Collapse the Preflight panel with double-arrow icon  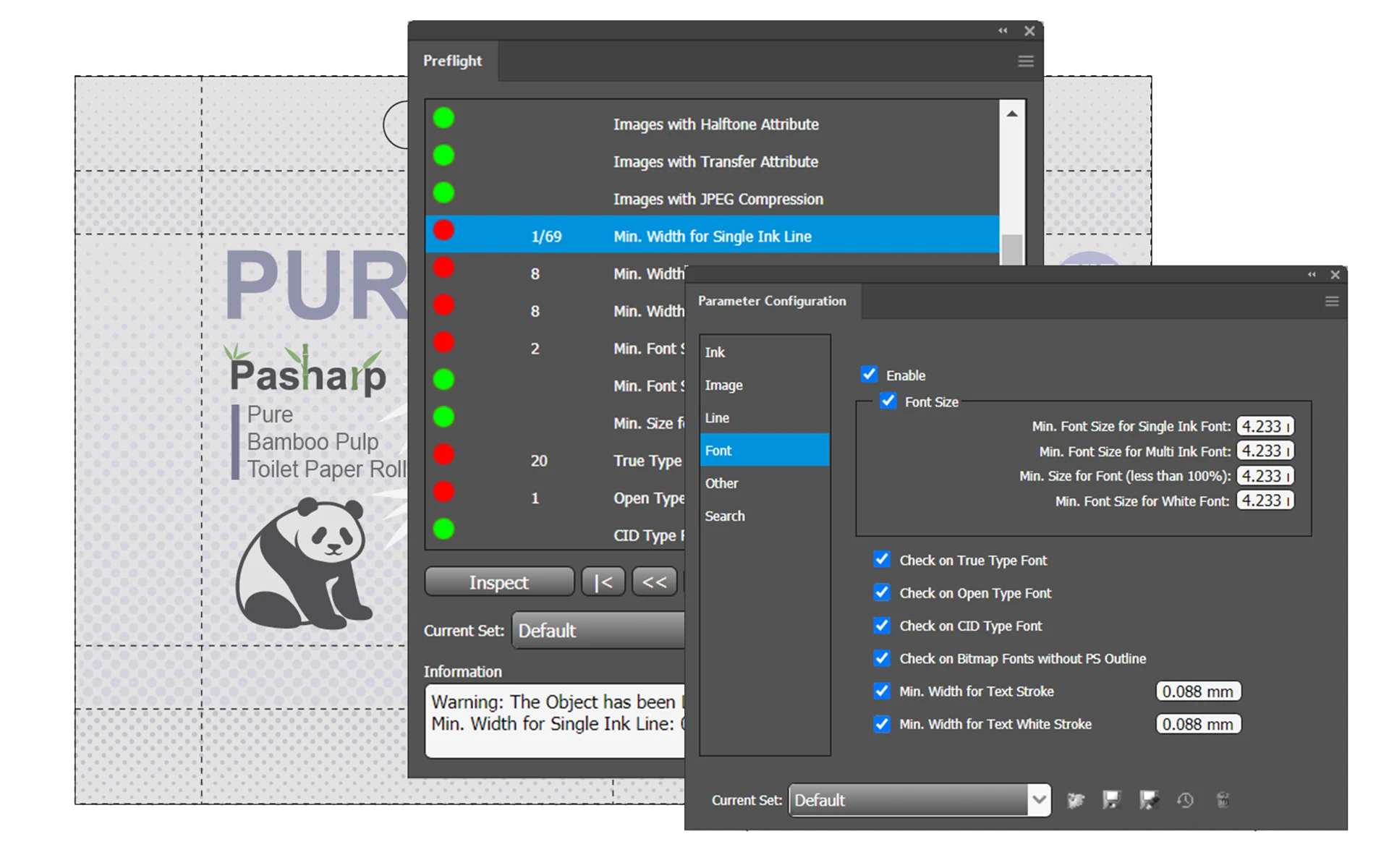tap(1003, 30)
